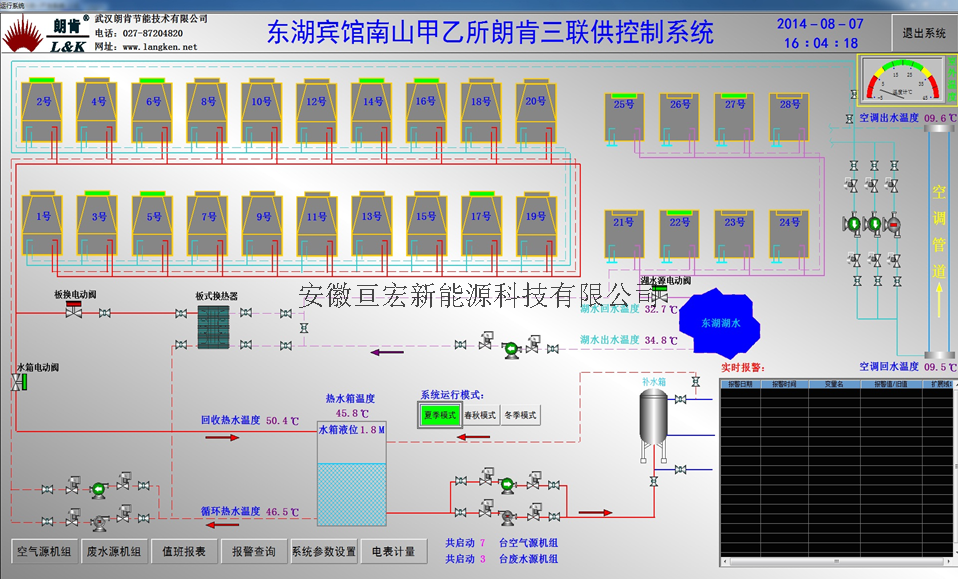Select air source unit 2号
Viewport: 958px width, 579px height.
click(42, 110)
